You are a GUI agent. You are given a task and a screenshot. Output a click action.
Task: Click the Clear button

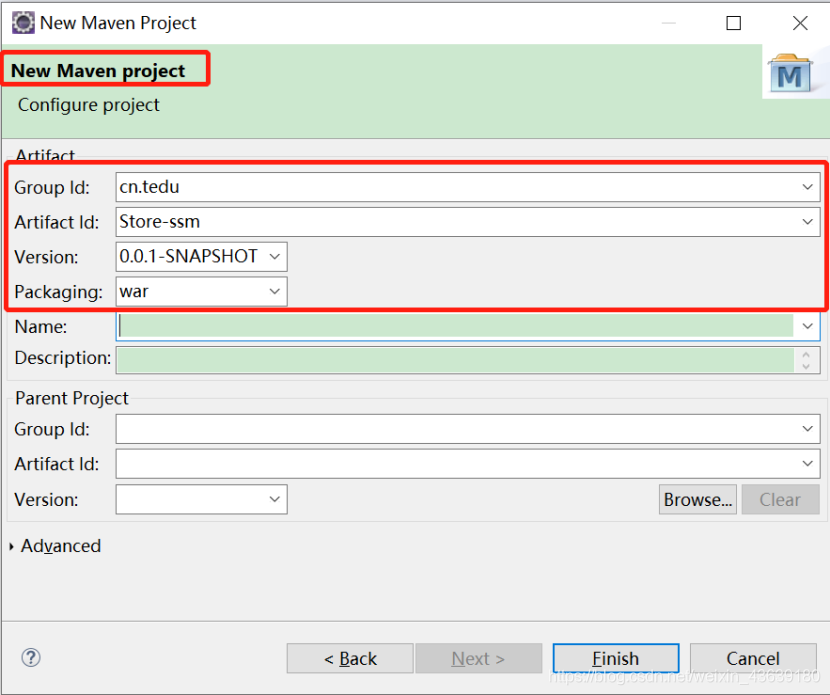coord(780,499)
